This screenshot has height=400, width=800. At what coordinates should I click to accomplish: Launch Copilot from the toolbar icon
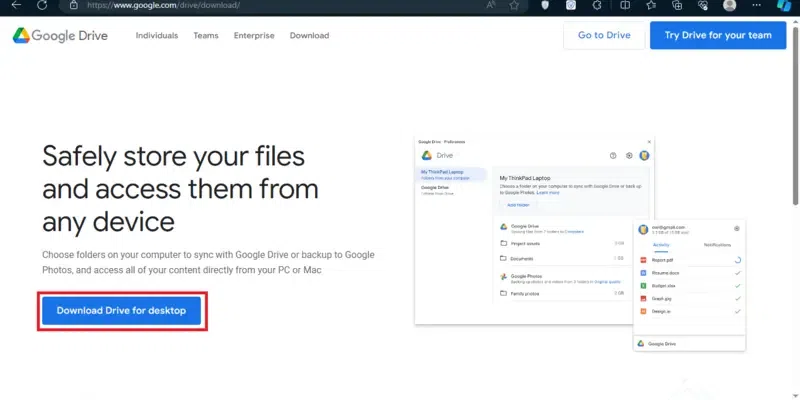(784, 5)
